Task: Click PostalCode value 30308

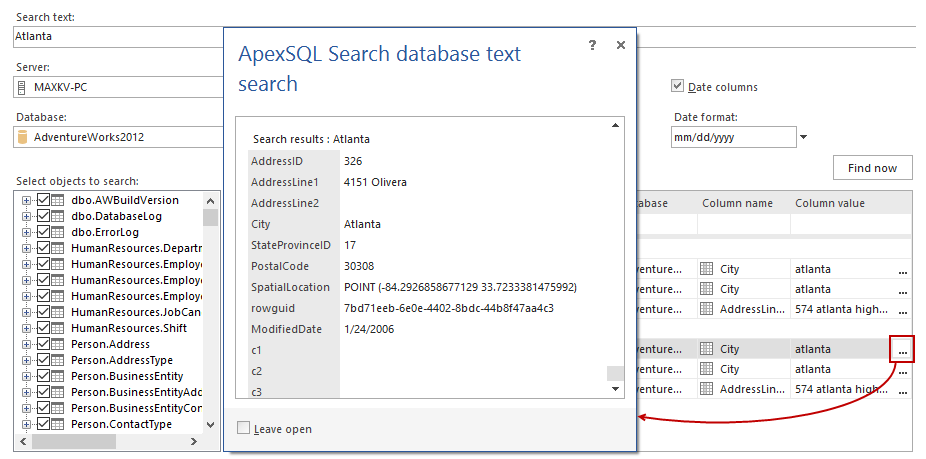Action: click(x=359, y=266)
